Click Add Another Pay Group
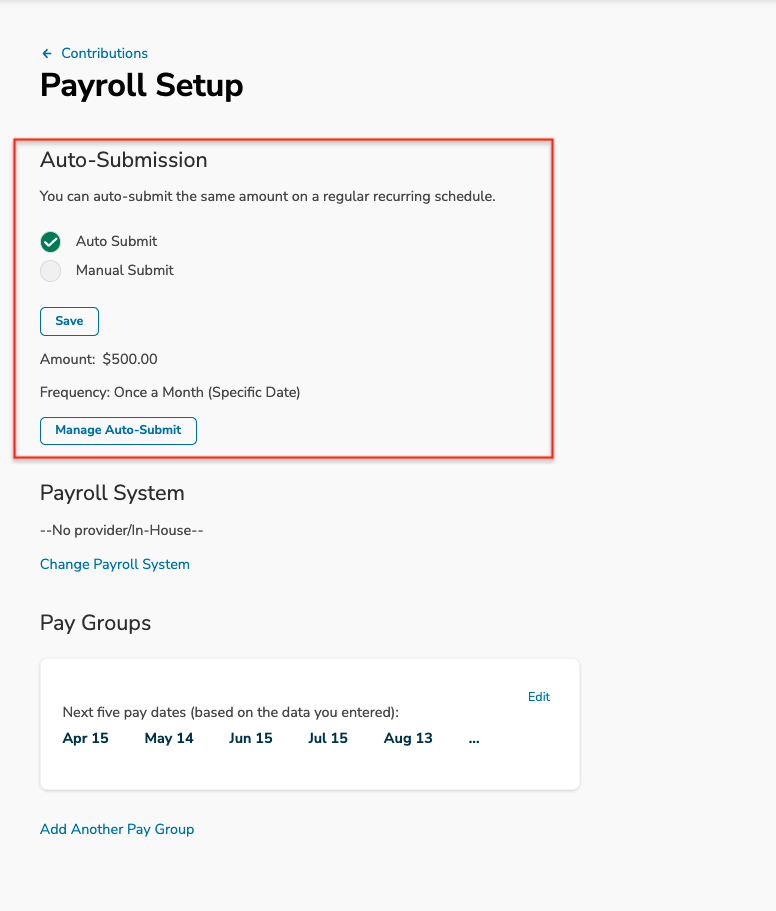The image size is (776, 911). pos(117,829)
